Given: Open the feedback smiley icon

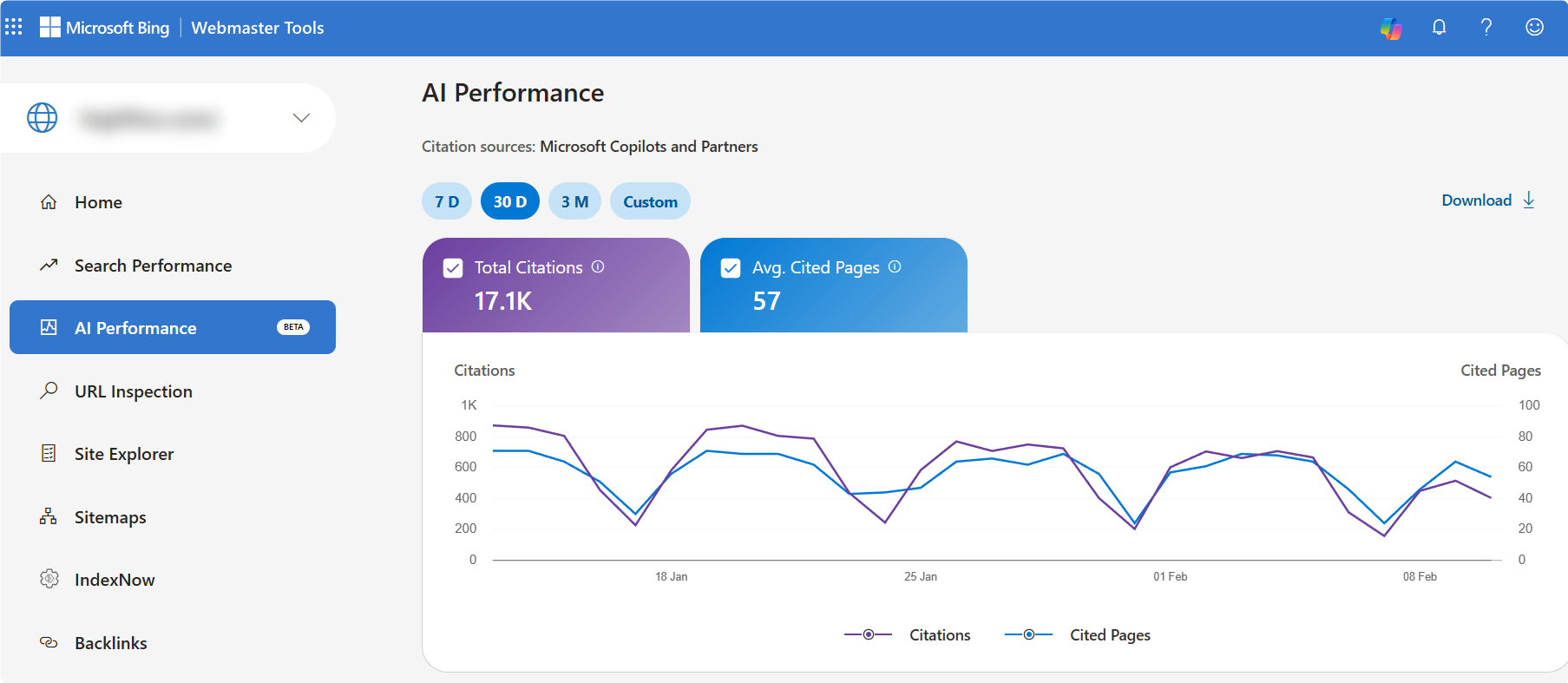Looking at the screenshot, I should pyautogui.click(x=1534, y=28).
